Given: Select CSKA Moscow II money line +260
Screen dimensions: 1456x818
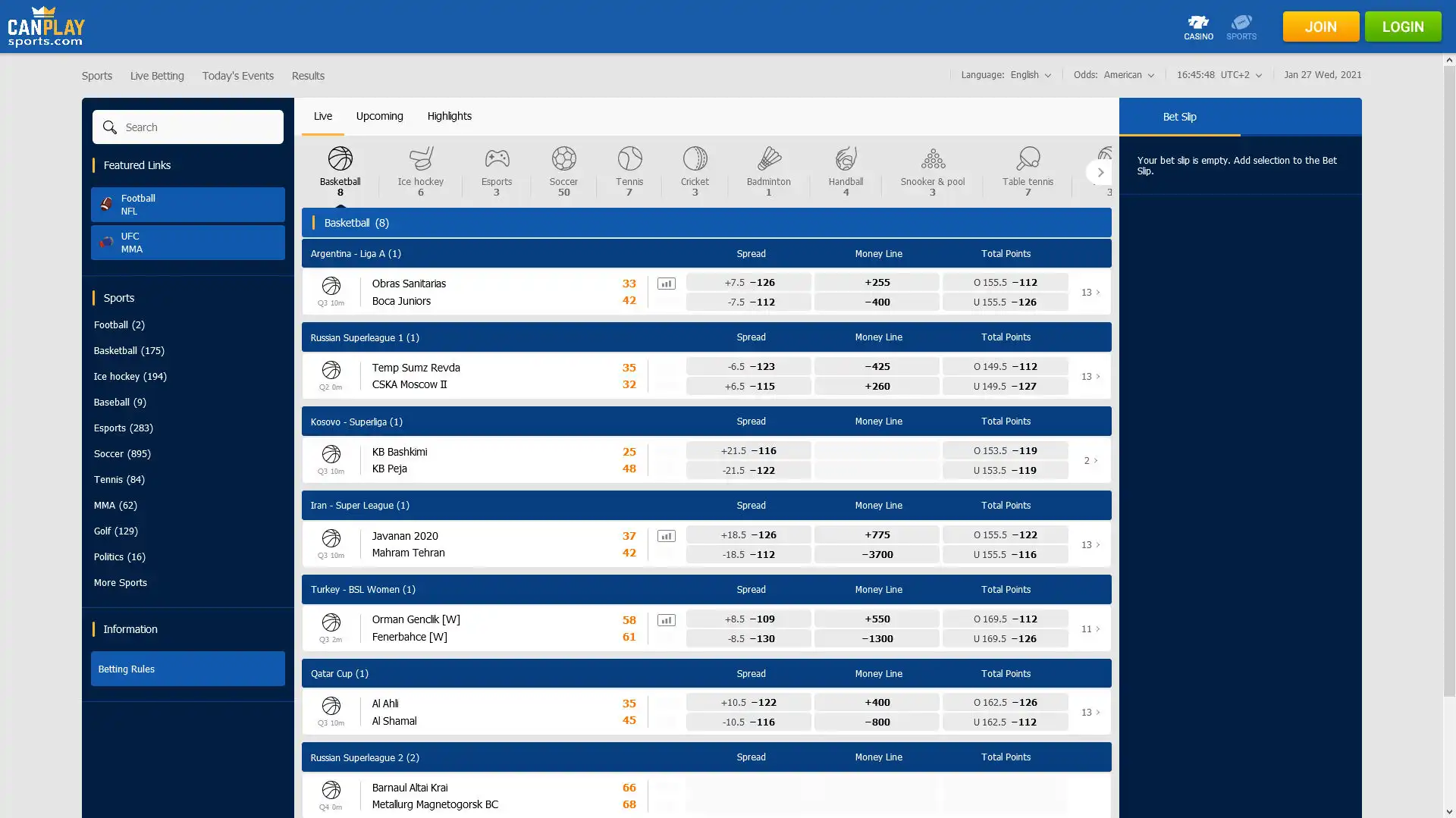Looking at the screenshot, I should click(x=877, y=386).
